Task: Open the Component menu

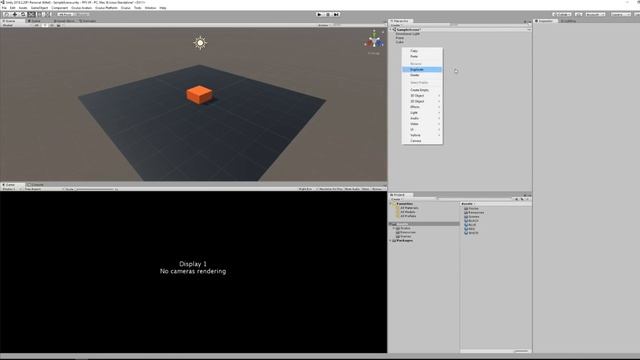Action: [60, 8]
